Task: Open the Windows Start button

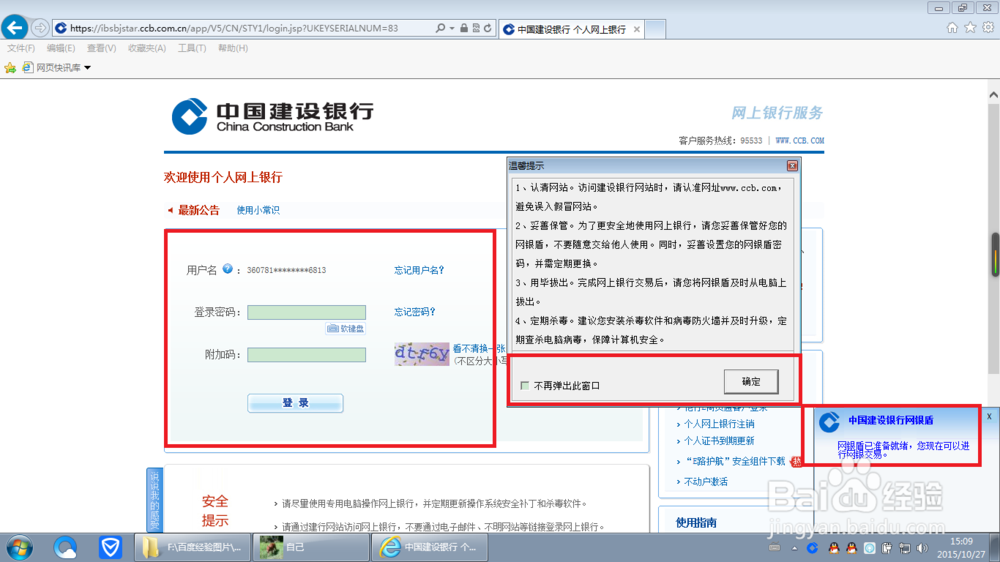Action: 19,548
